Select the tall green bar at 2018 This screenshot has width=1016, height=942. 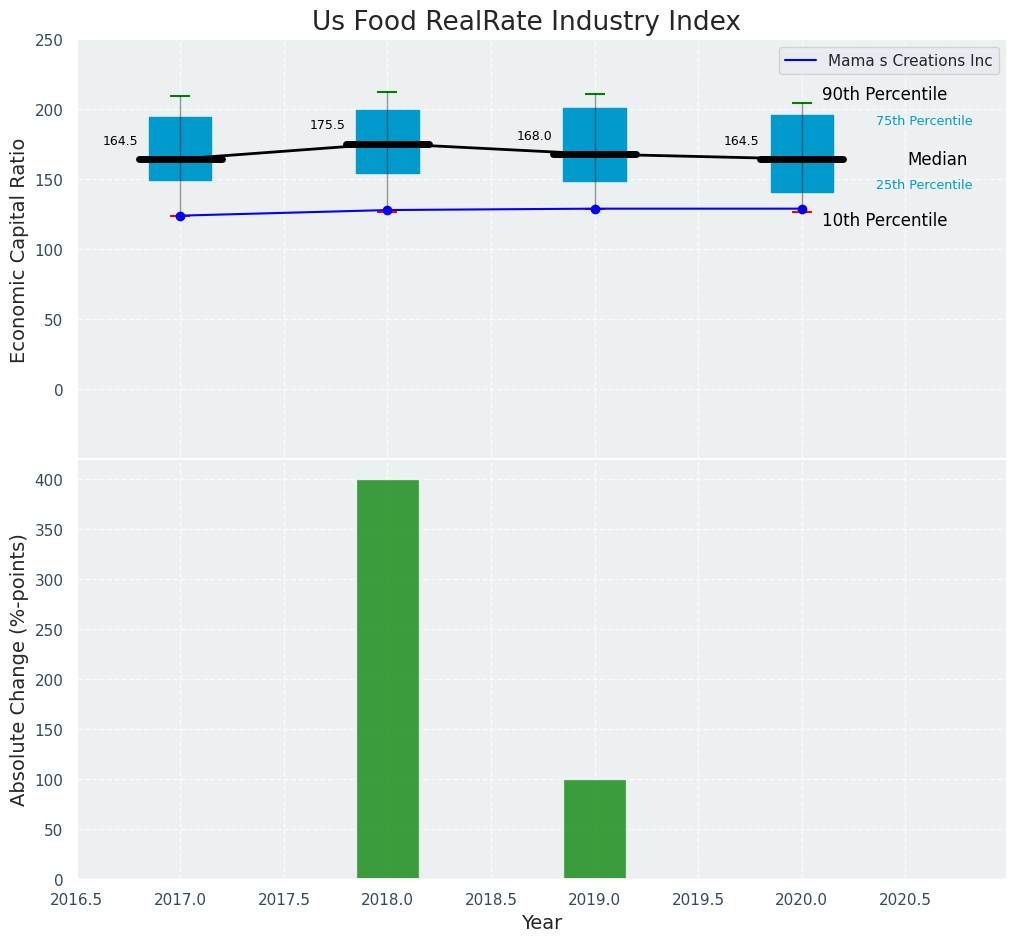pyautogui.click(x=388, y=679)
